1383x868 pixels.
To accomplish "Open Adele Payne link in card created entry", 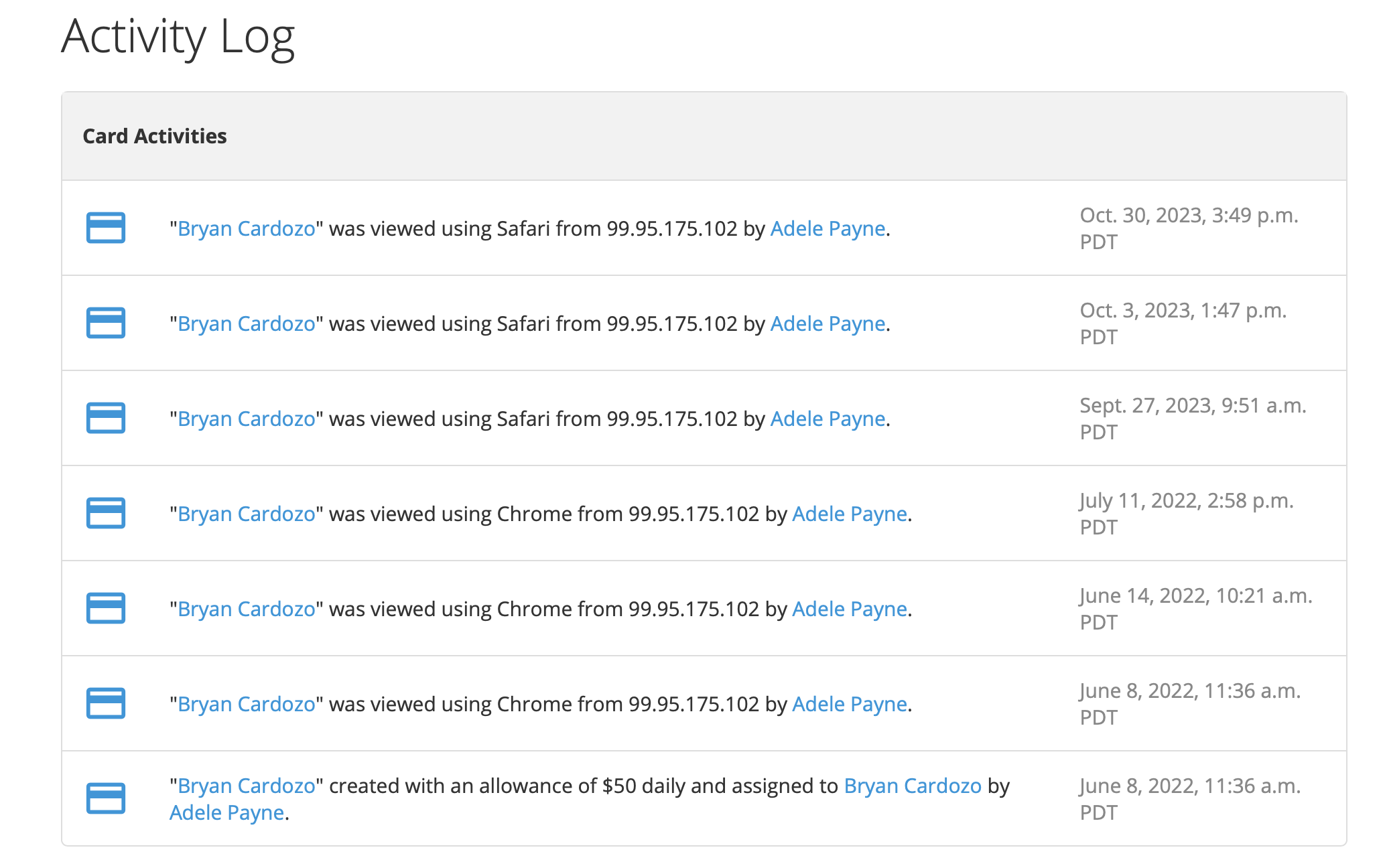I will tap(226, 813).
